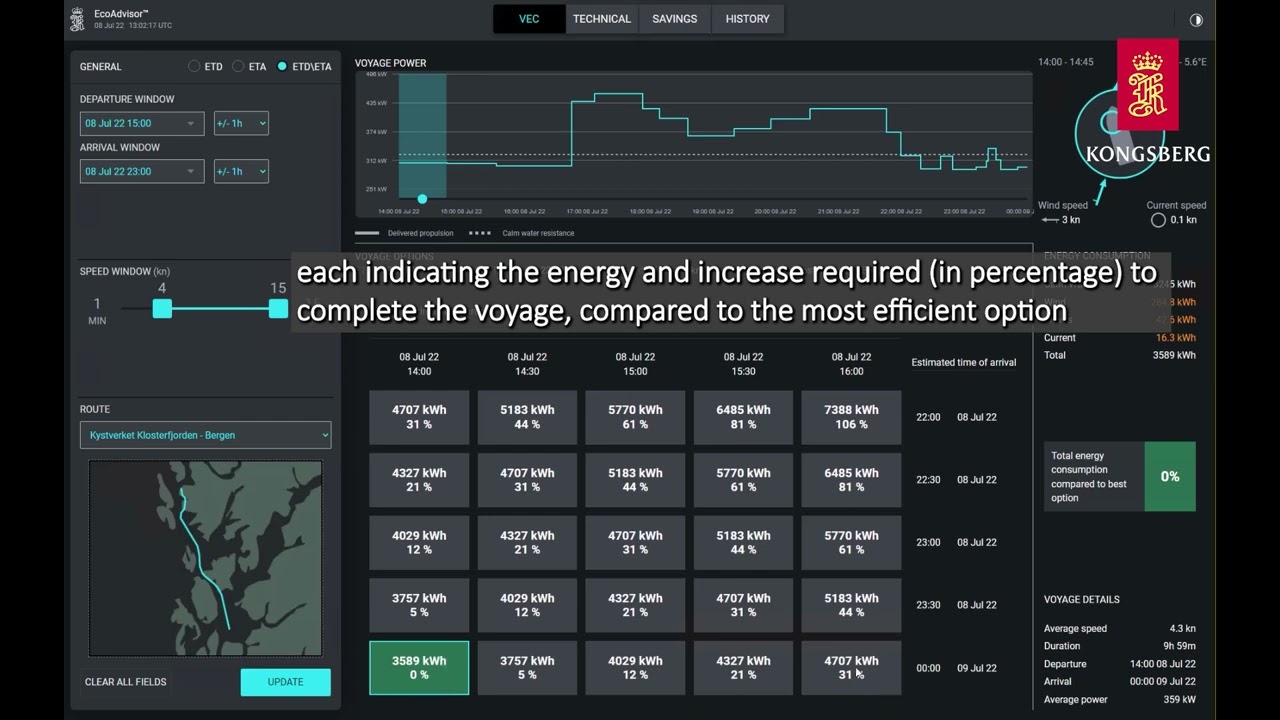
Task: Click the current speed circle icon
Action: [x=1158, y=220]
